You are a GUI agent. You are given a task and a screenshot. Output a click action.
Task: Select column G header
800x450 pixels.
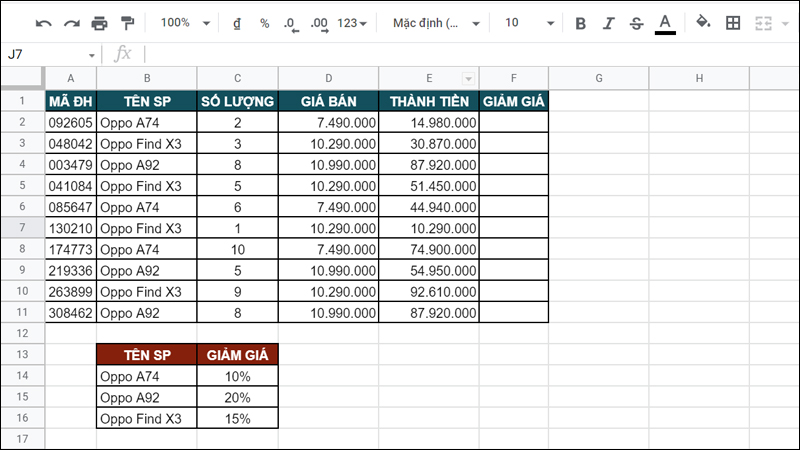coord(598,79)
